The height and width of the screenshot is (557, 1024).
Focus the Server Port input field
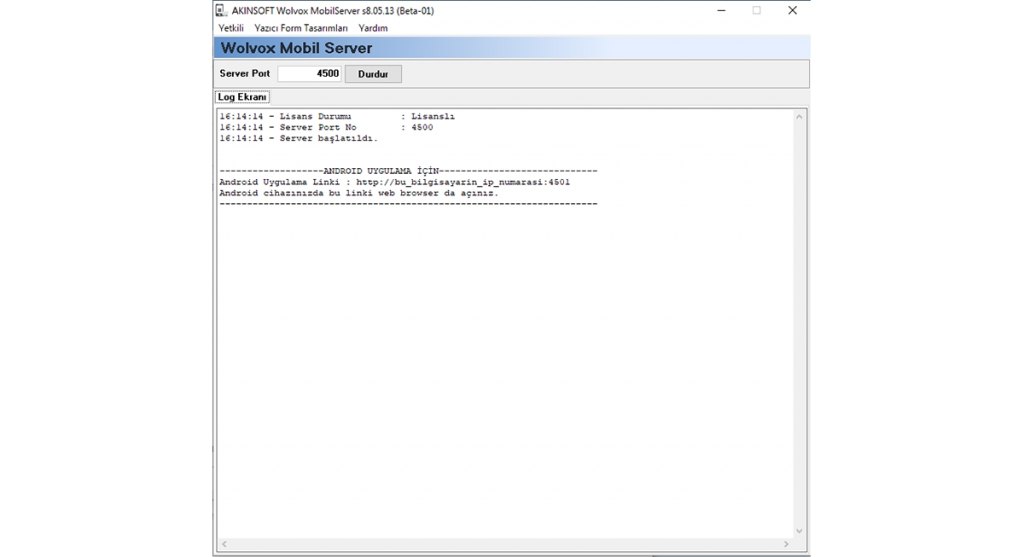click(310, 74)
